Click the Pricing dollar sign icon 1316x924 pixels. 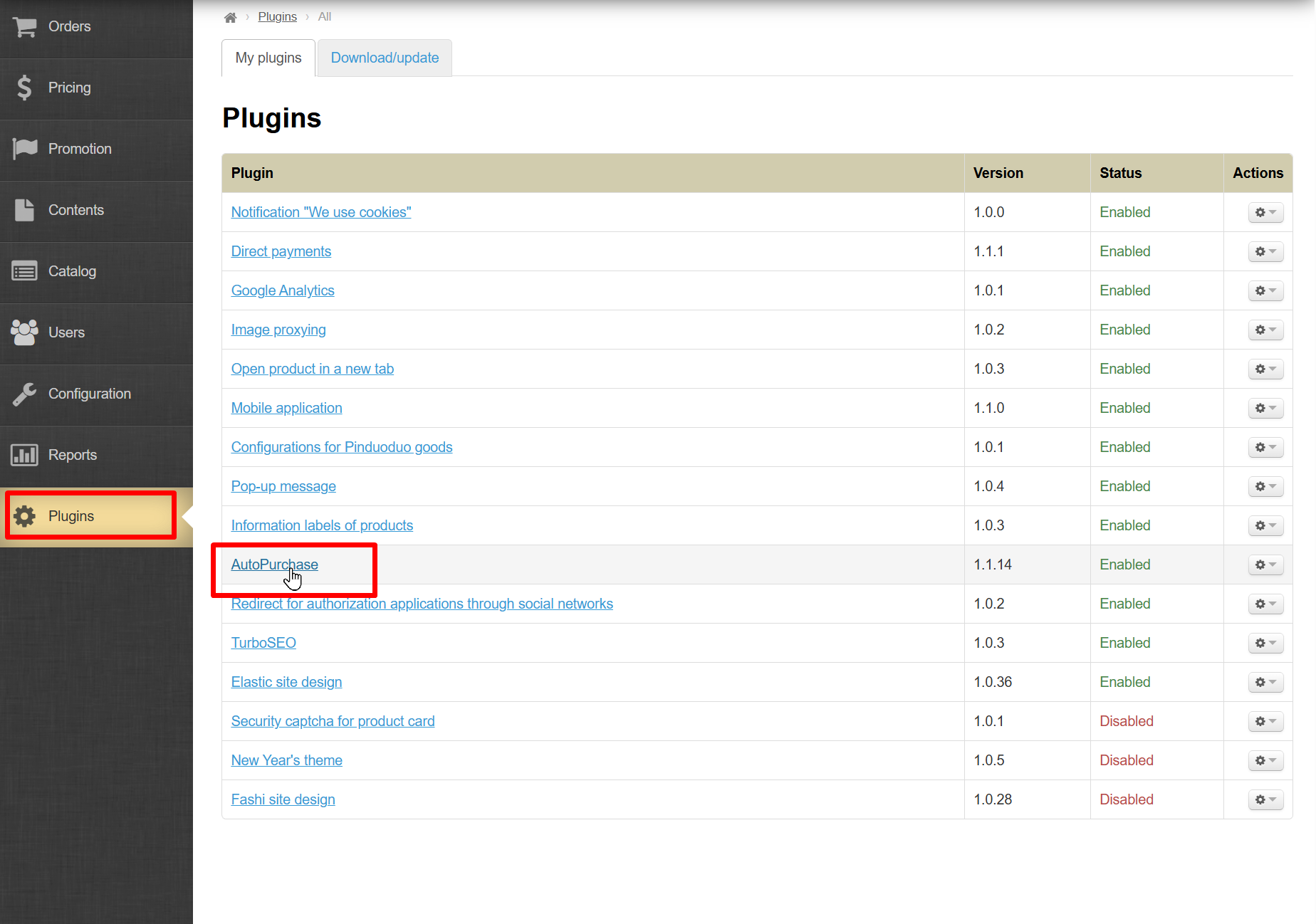(25, 88)
